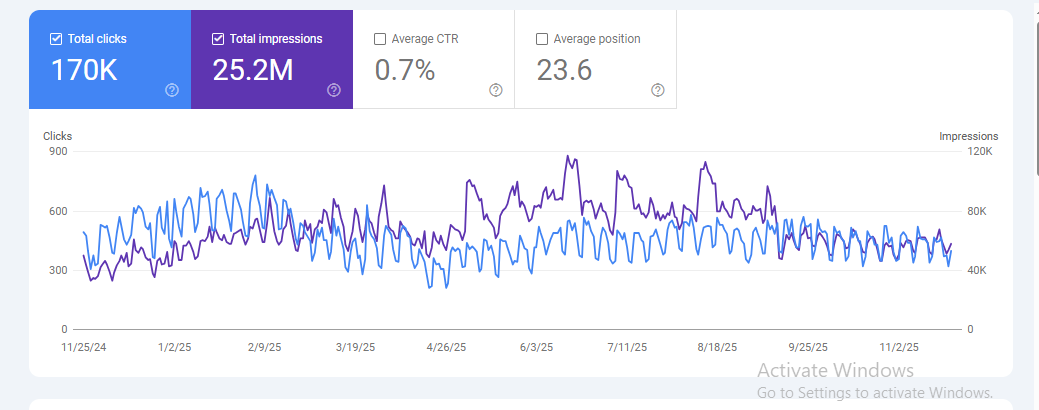This screenshot has width=1039, height=410.
Task: Uncheck the Total impressions checkbox
Action: [218, 40]
